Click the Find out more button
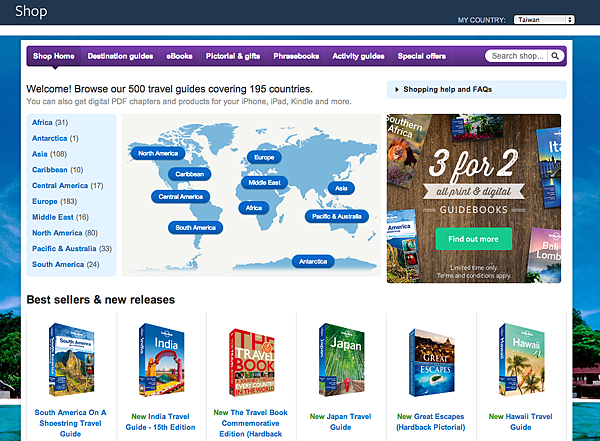The width and height of the screenshot is (600, 441). coord(473,239)
